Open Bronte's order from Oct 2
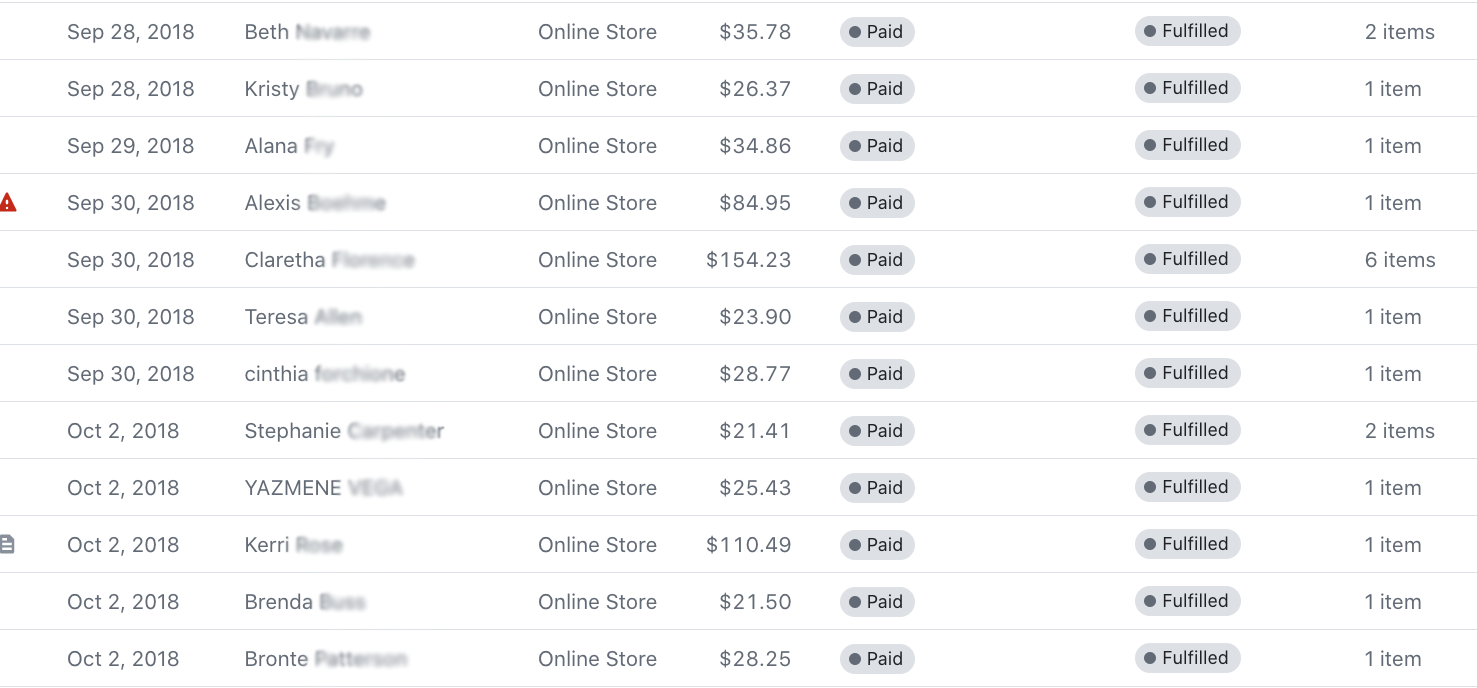The image size is (1477, 688). [738, 659]
